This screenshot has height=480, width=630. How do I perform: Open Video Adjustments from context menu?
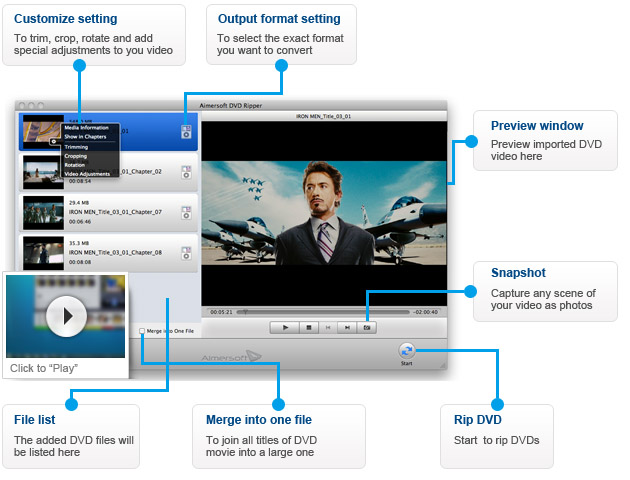tap(87, 174)
